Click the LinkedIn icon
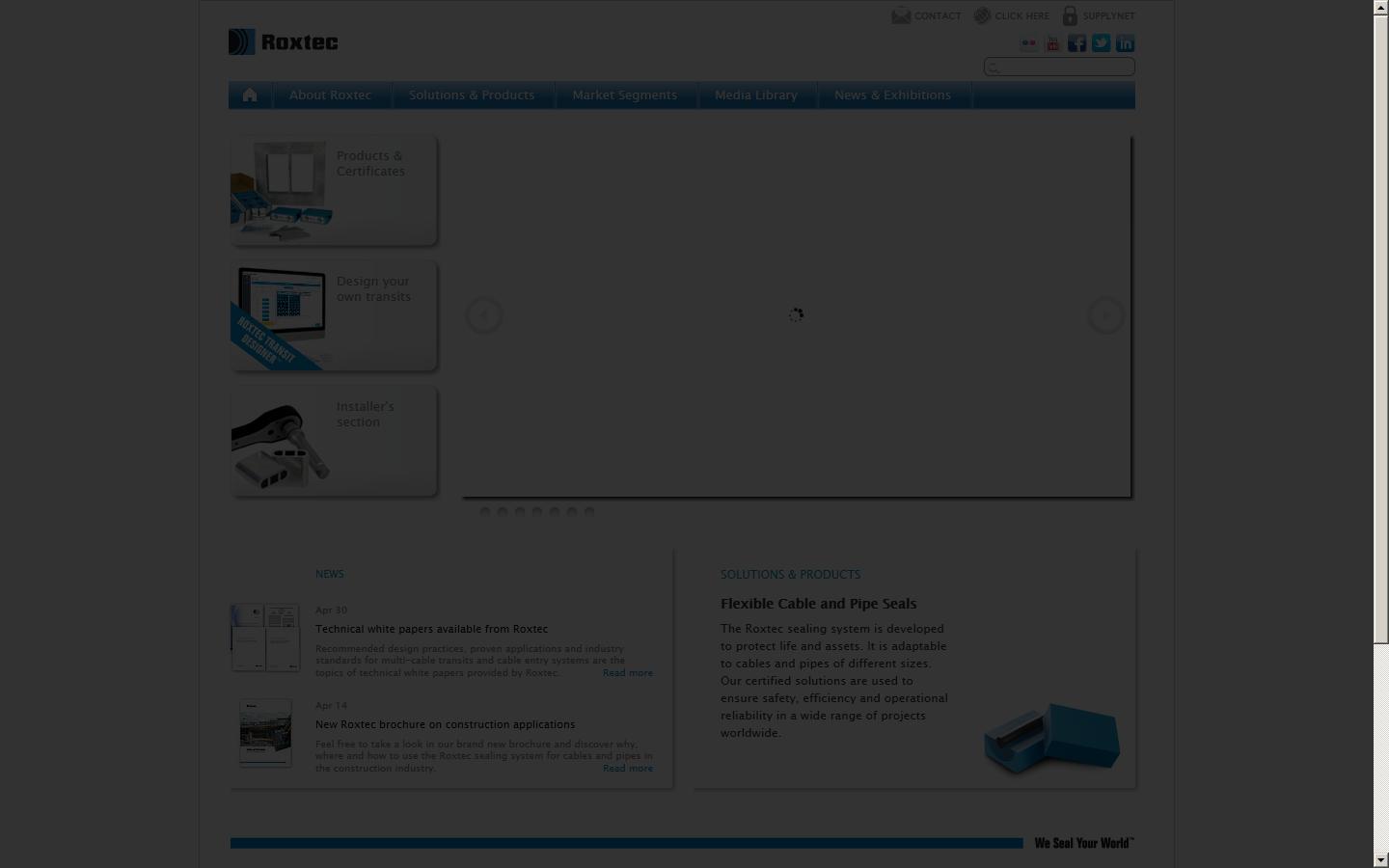The image size is (1389, 868). click(1126, 43)
